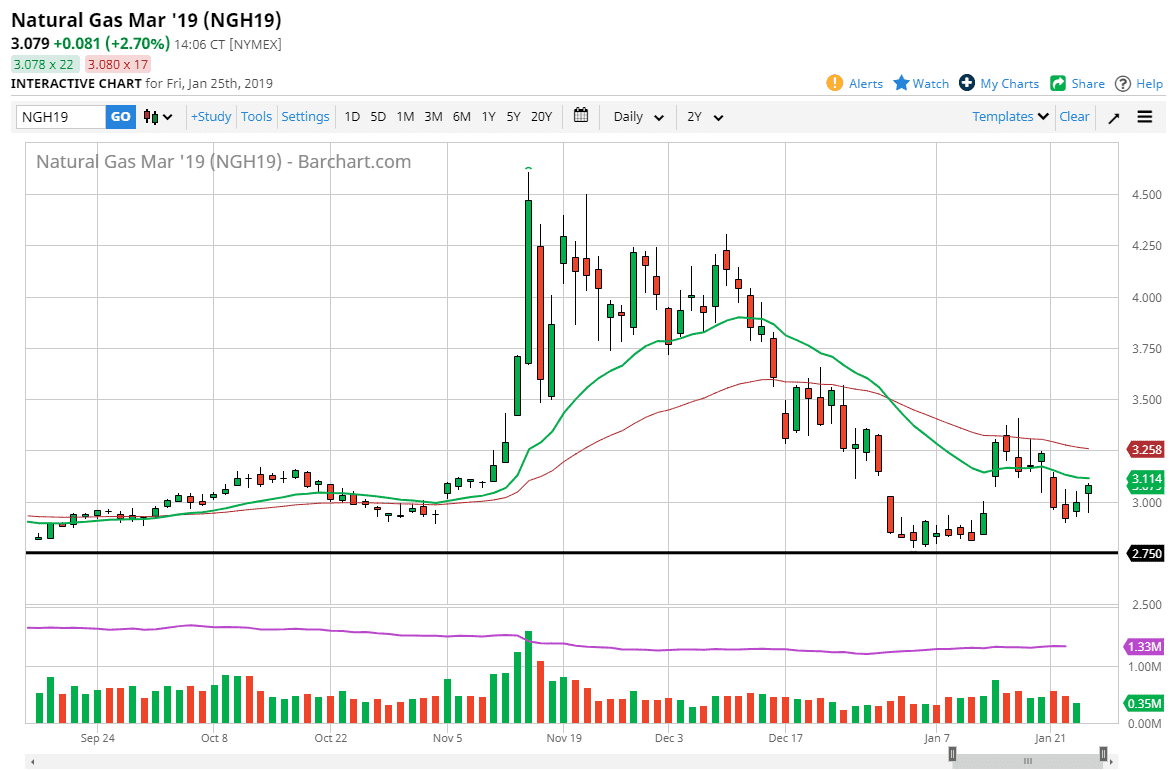Open the Templates dropdown
The height and width of the screenshot is (770, 1174).
point(1010,117)
